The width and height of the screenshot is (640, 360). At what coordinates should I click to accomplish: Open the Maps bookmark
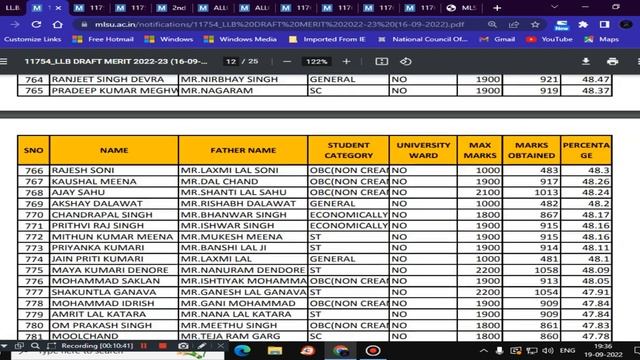click(602, 39)
